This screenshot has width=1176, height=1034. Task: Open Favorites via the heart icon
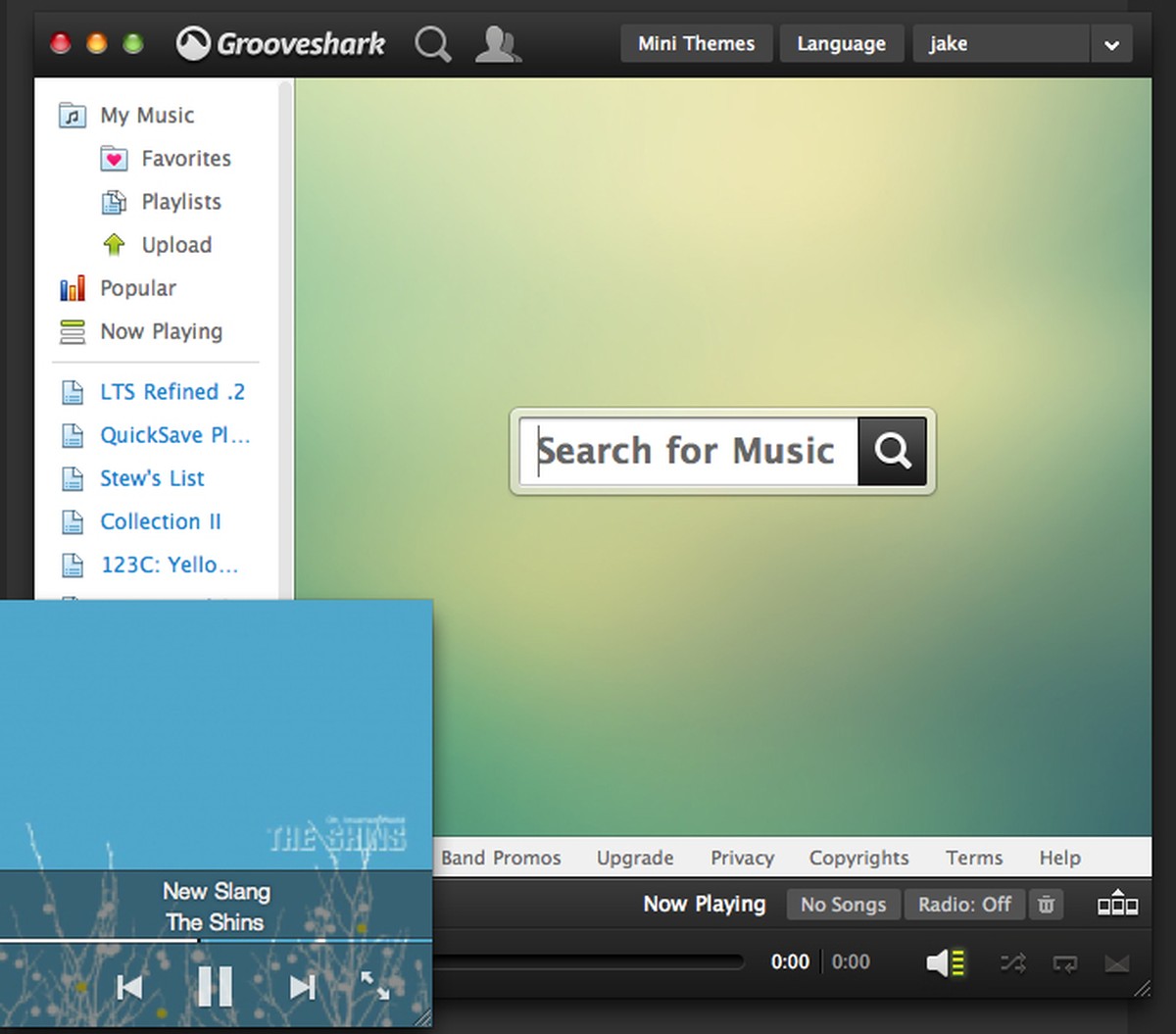tap(115, 158)
